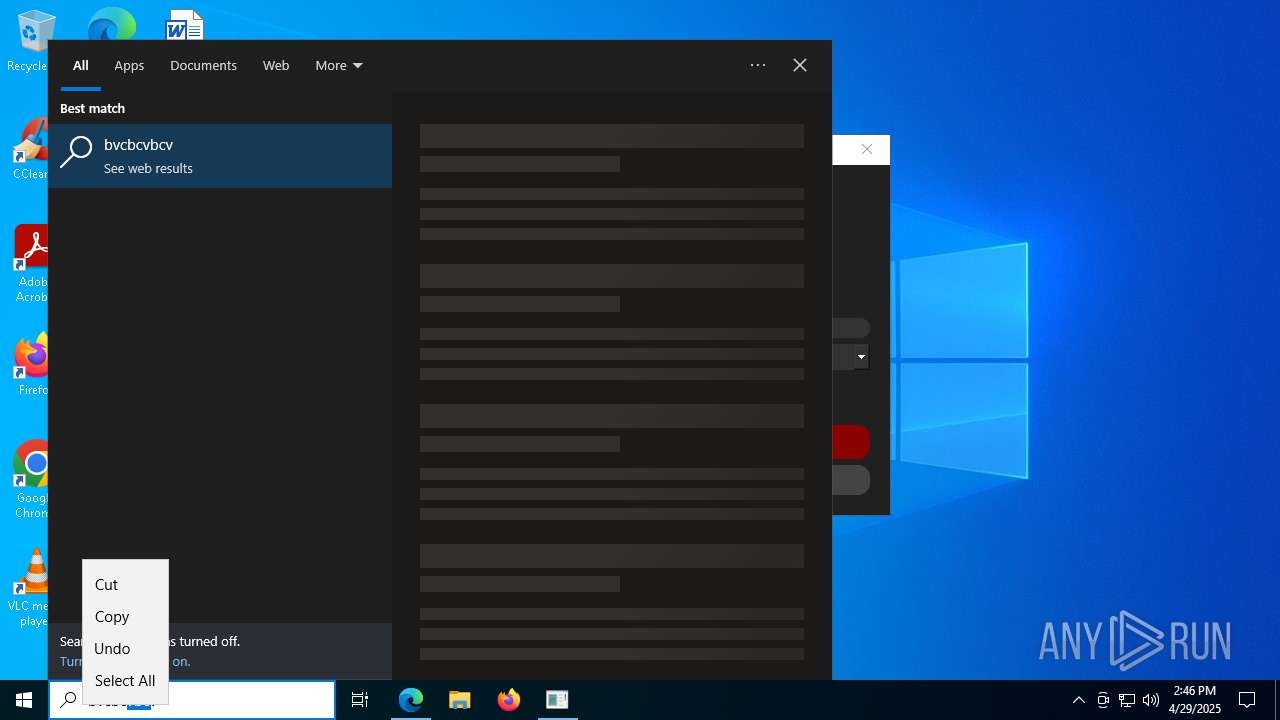Select the Microsoft Edge desktop shortcut
This screenshot has width=1280, height=720.
(111, 24)
